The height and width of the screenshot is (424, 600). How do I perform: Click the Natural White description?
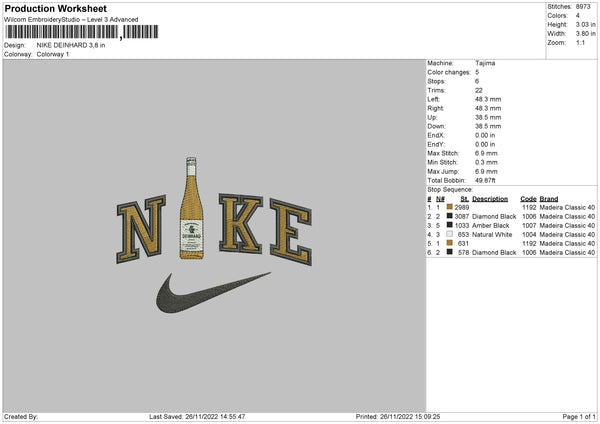coord(492,235)
